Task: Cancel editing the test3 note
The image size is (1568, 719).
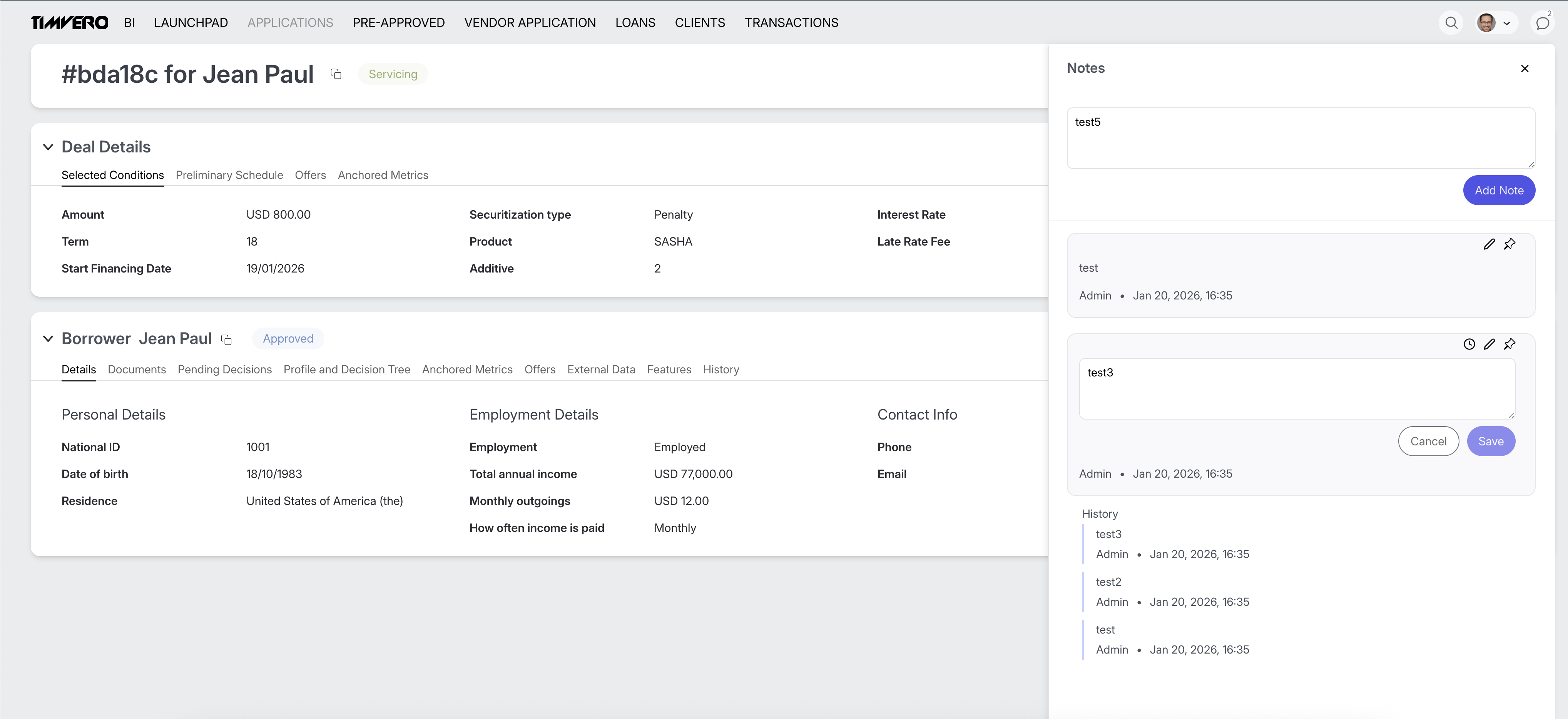Action: (x=1428, y=441)
